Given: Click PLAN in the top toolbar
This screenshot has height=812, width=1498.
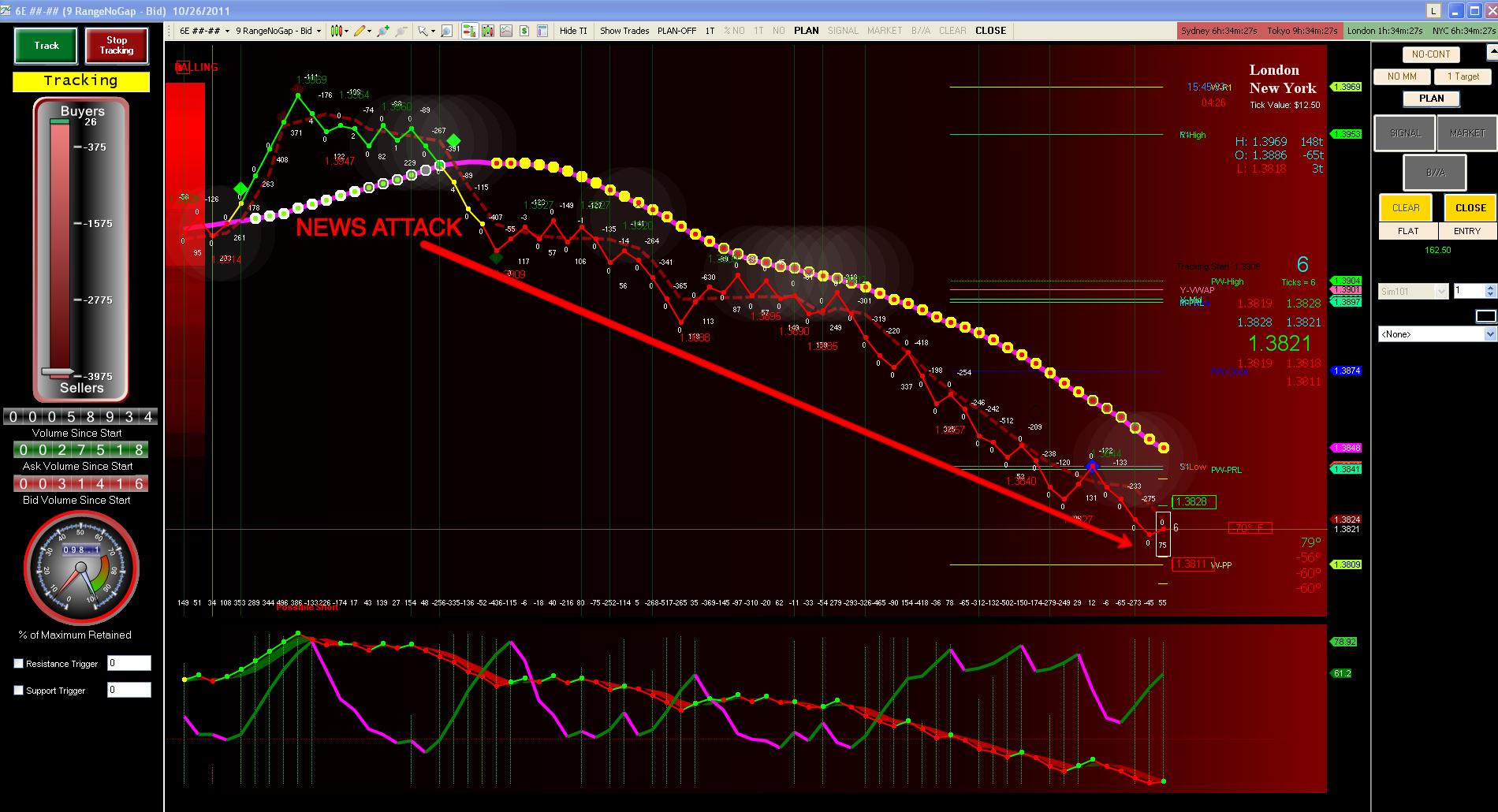Looking at the screenshot, I should [806, 31].
